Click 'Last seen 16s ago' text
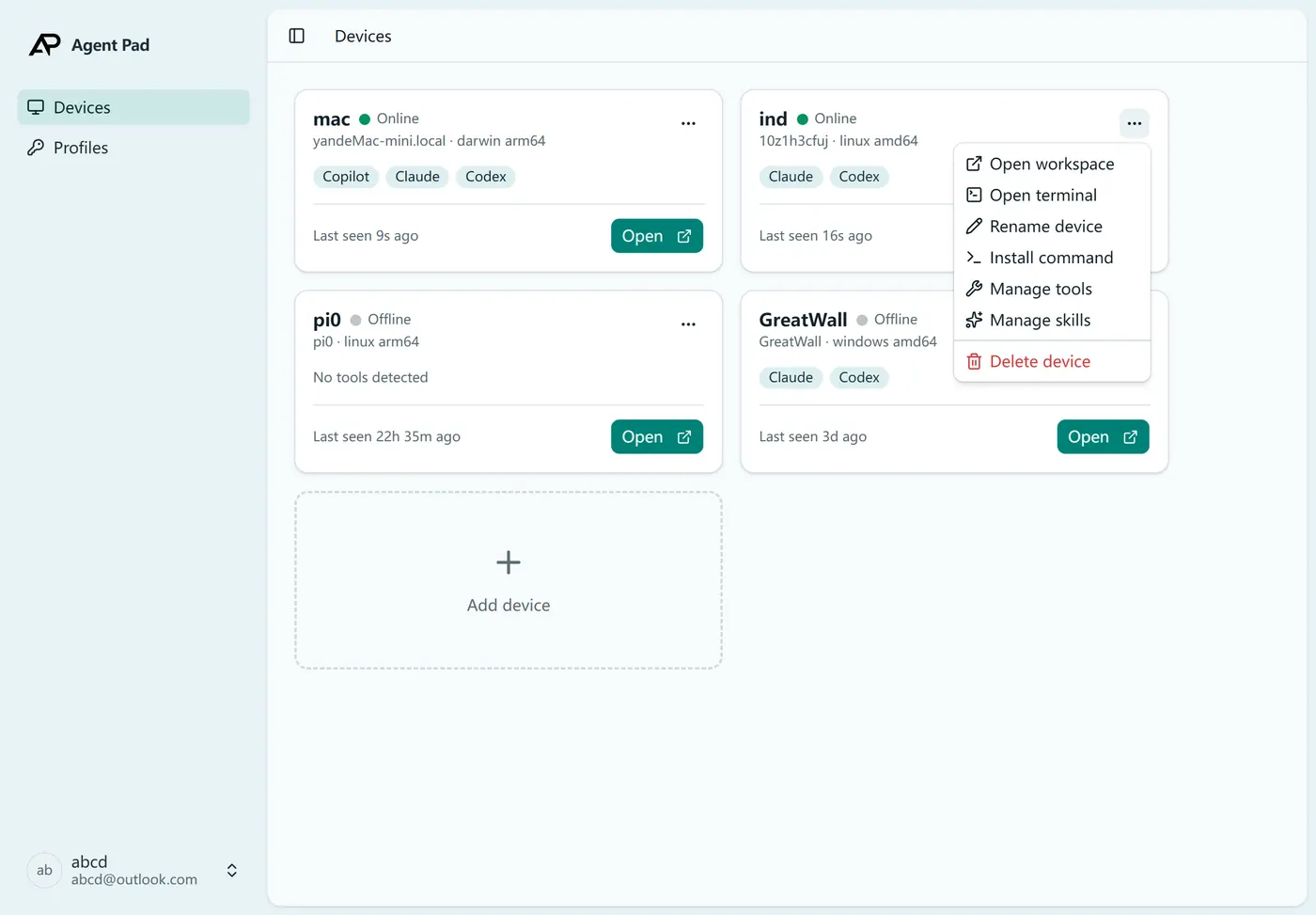The width and height of the screenshot is (1316, 915). point(816,236)
